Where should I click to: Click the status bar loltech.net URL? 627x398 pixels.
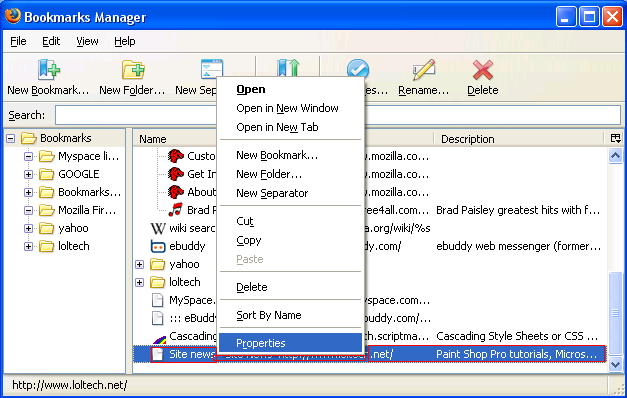(x=70, y=385)
